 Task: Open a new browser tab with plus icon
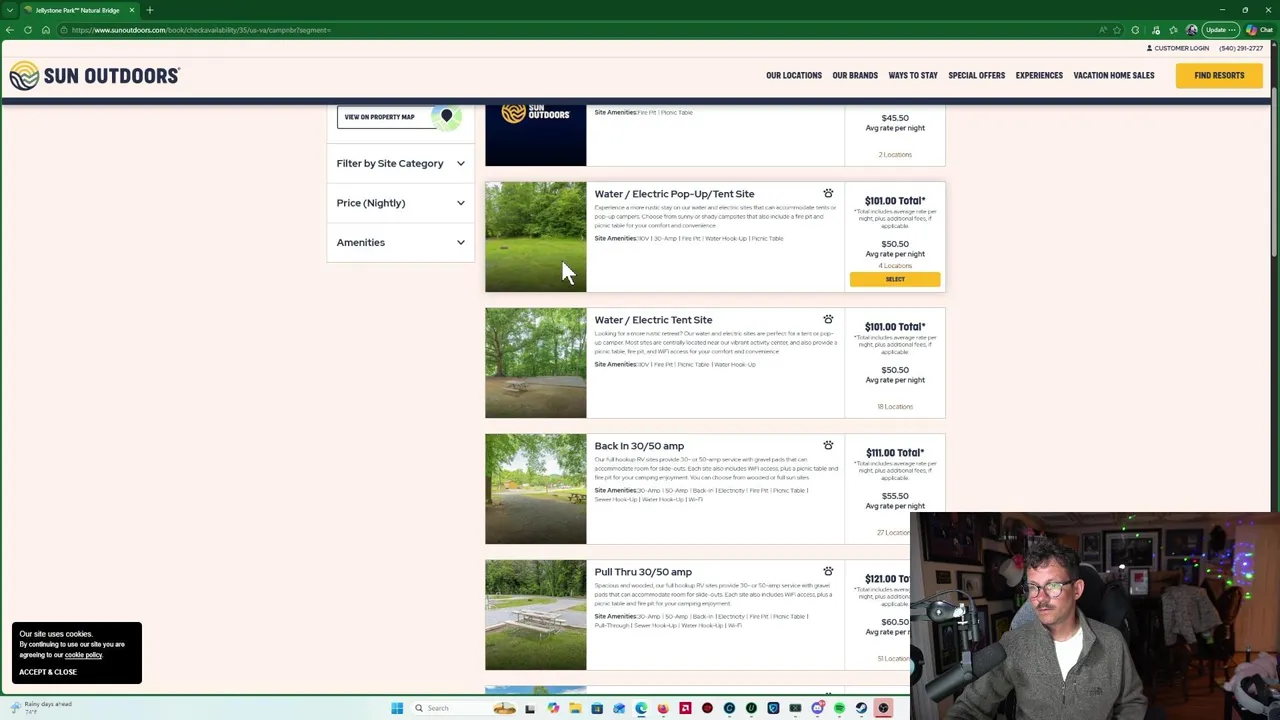click(150, 10)
